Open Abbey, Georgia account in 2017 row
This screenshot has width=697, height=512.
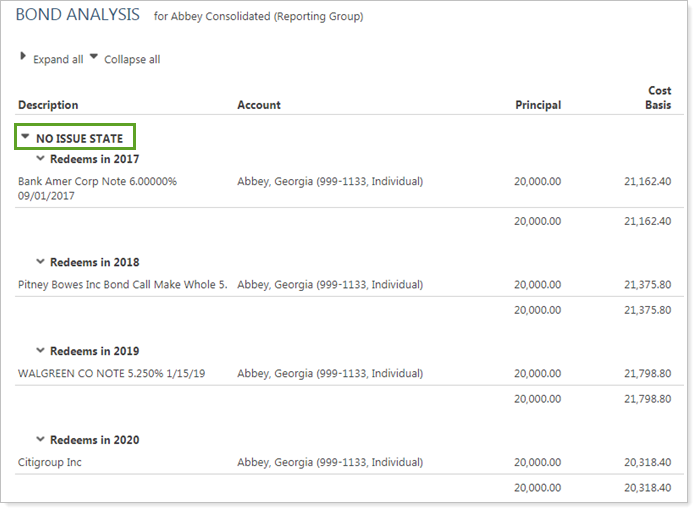330,182
